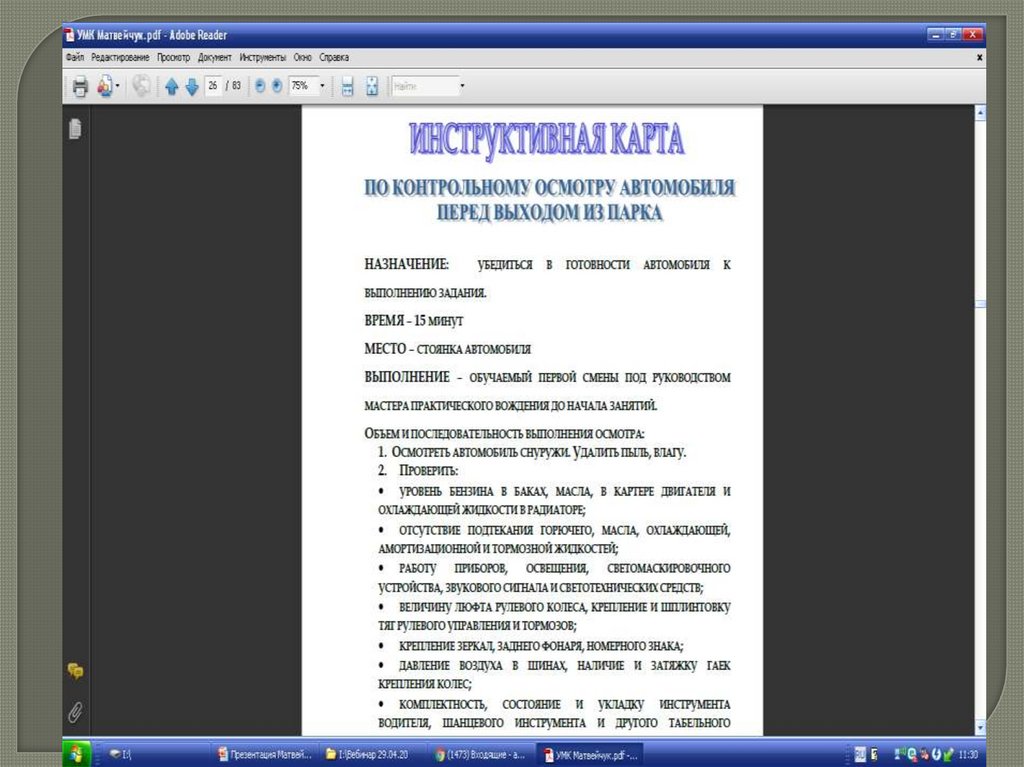Open the Attachments paperclip panel
Viewport: 1024px width, 767px height.
pyautogui.click(x=75, y=711)
